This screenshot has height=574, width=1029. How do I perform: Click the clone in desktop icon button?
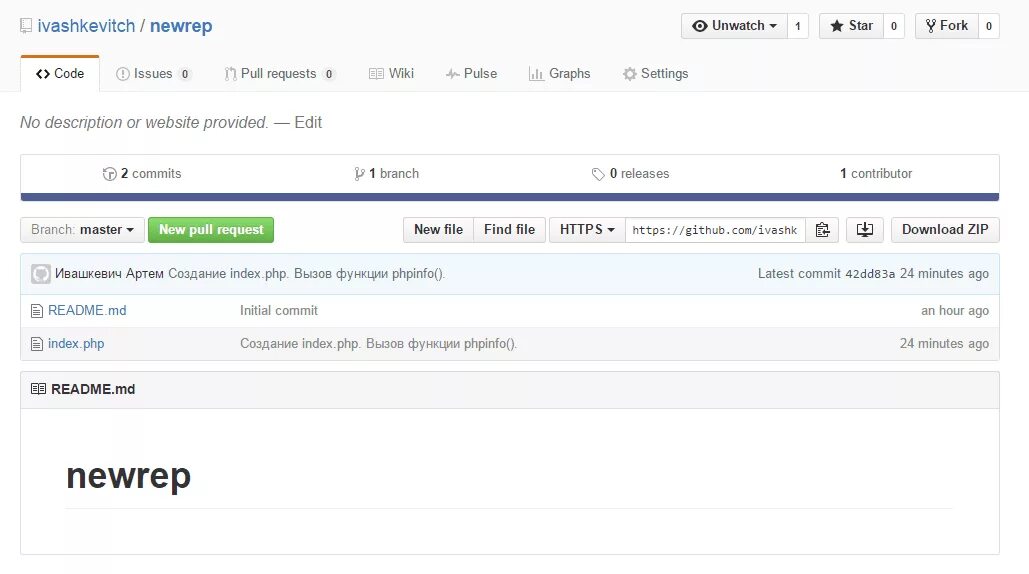(x=865, y=230)
